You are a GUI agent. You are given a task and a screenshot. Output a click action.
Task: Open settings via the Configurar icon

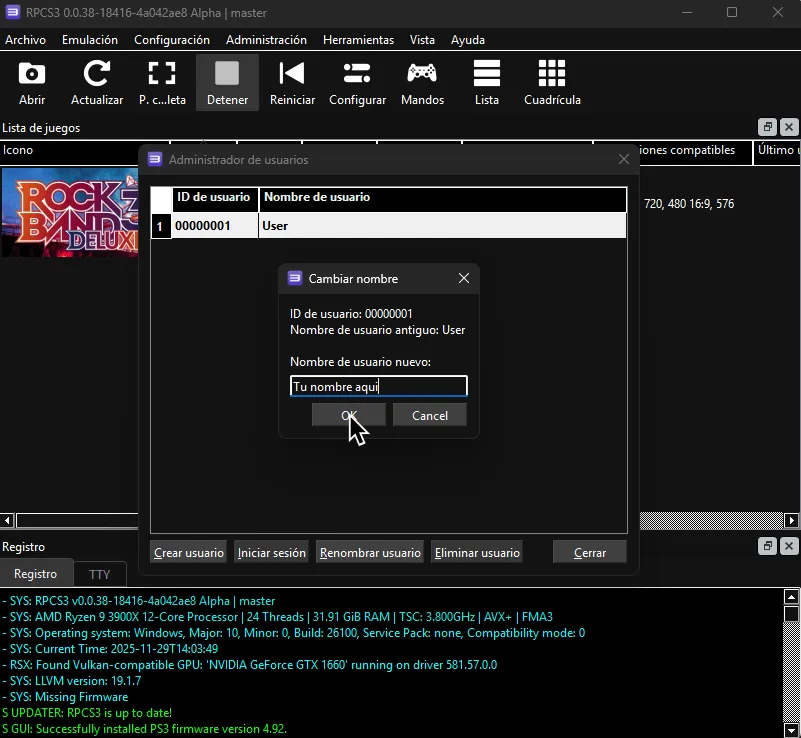coord(357,80)
